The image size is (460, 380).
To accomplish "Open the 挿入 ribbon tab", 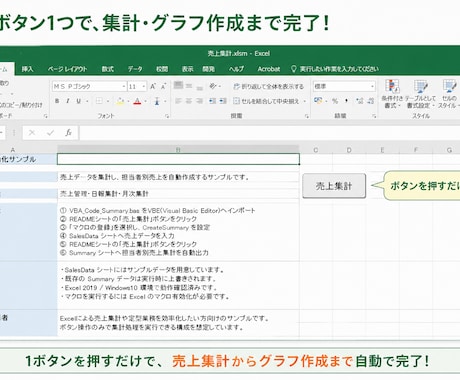I will [x=27, y=69].
